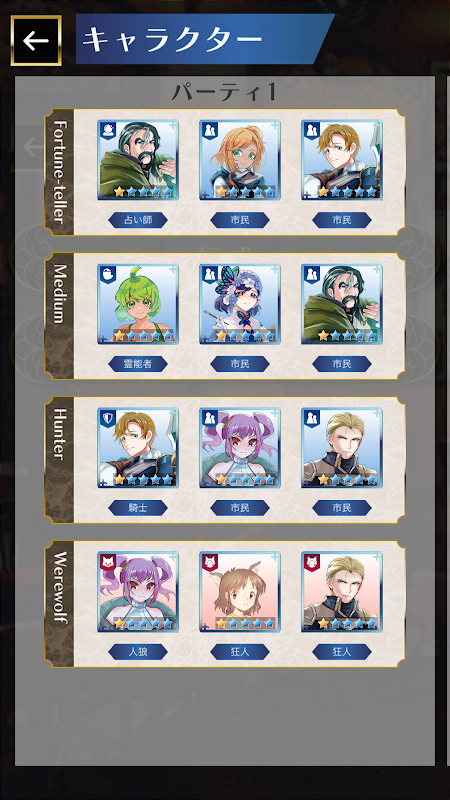Click star rating on blond man in Hunter row
Viewport: 450px width, 800px height.
click(347, 480)
